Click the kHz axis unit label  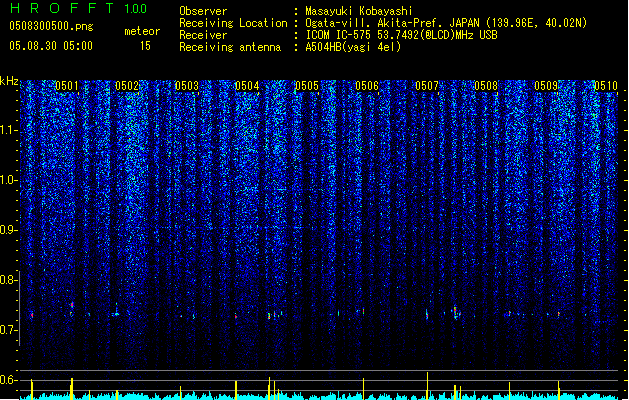pyautogui.click(x=9, y=81)
